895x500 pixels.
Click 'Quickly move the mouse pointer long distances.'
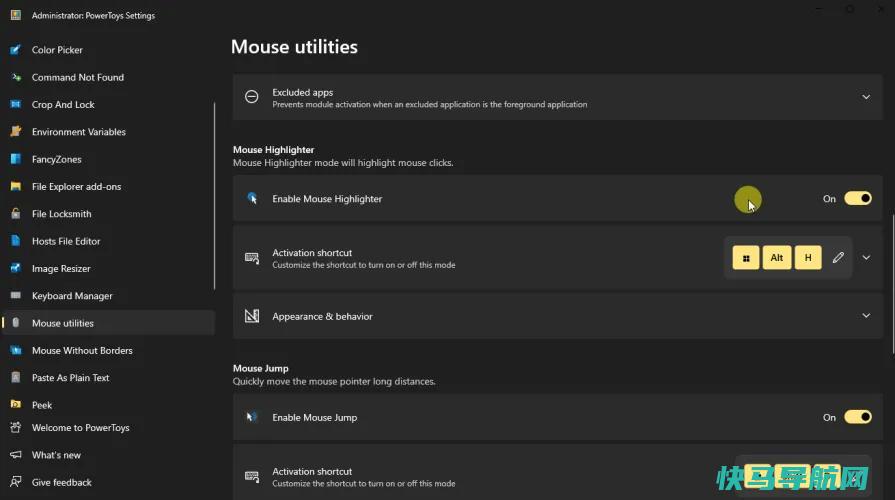334,381
